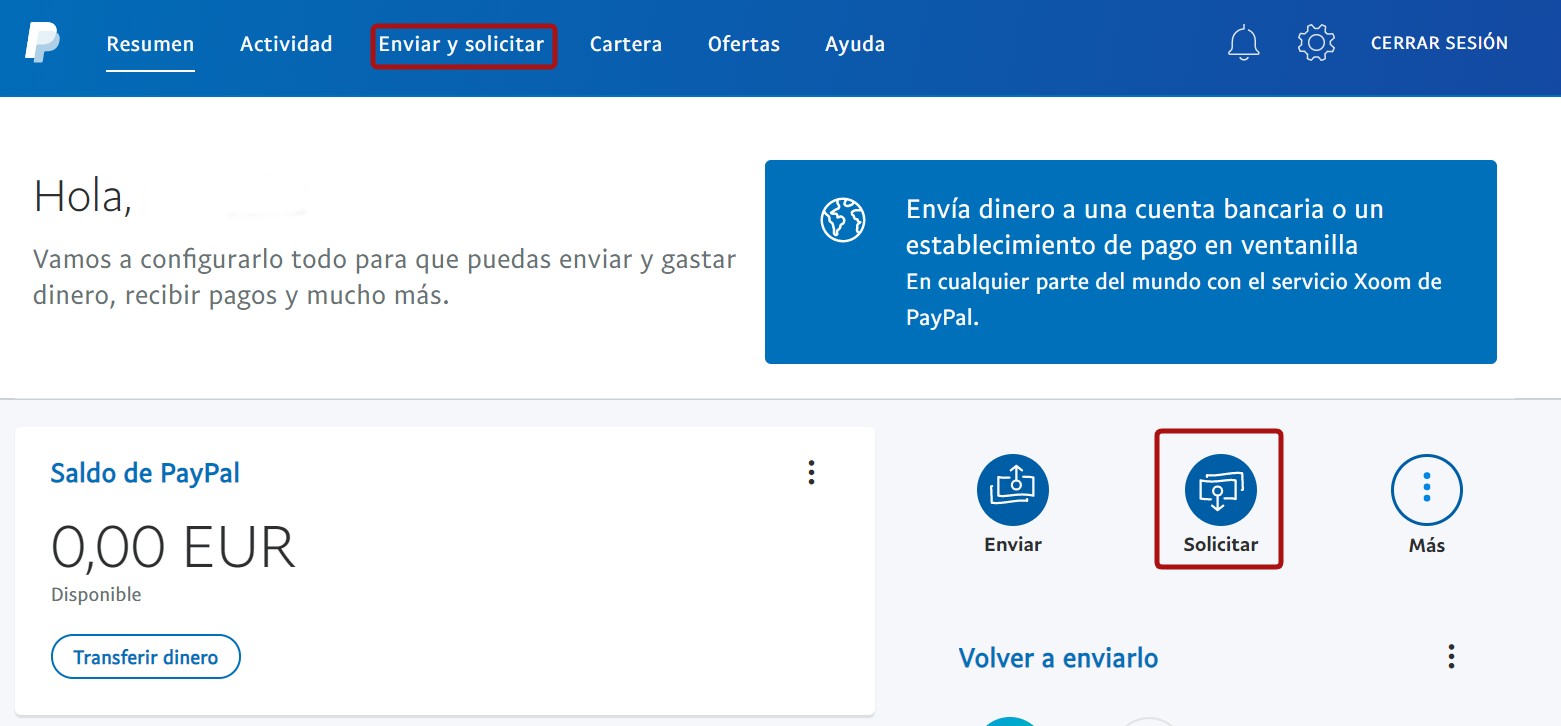Screen dimensions: 1561x726
Task: Click the Disponible label
Action: [x=96, y=595]
